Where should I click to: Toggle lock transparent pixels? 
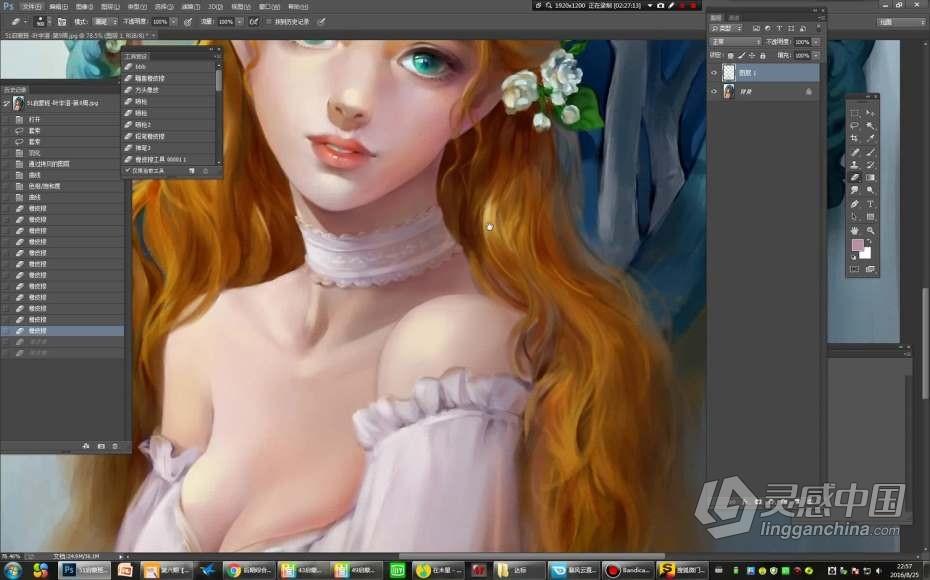[x=731, y=56]
